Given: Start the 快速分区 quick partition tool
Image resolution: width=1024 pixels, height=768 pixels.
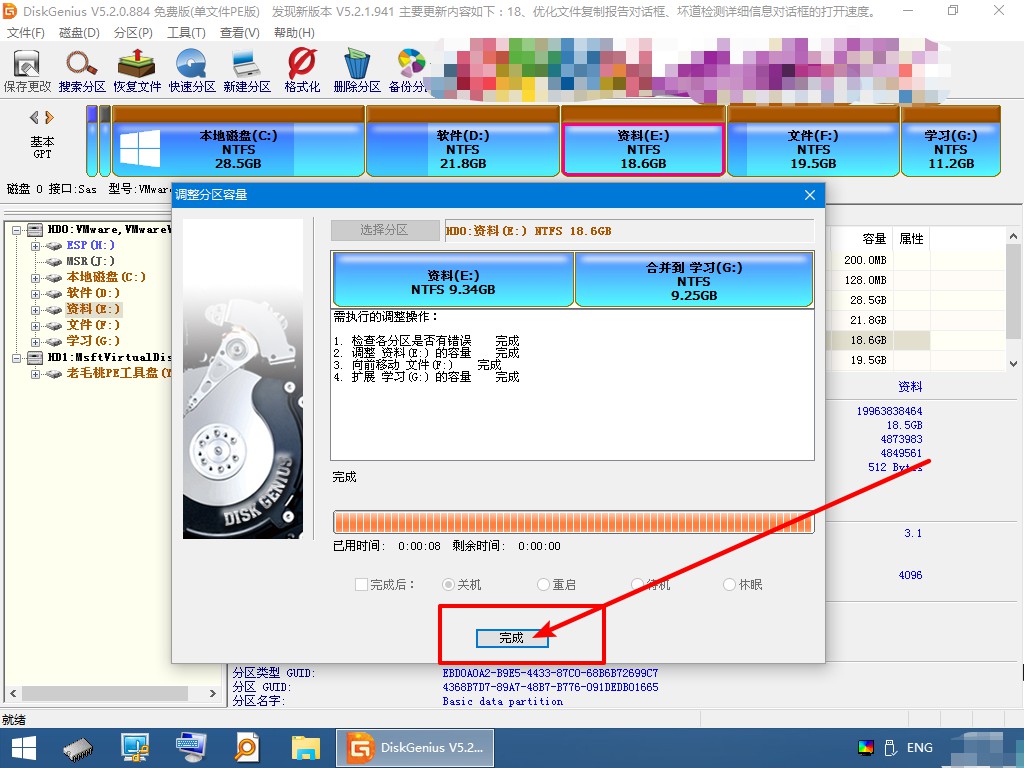Looking at the screenshot, I should click(x=192, y=71).
